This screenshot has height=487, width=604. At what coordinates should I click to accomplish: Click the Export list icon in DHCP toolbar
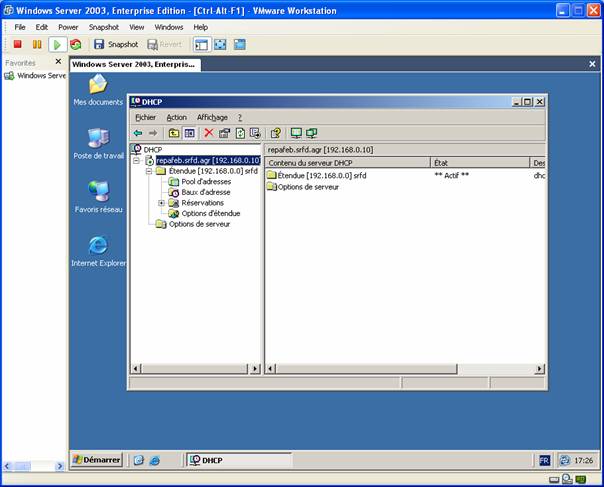255,133
